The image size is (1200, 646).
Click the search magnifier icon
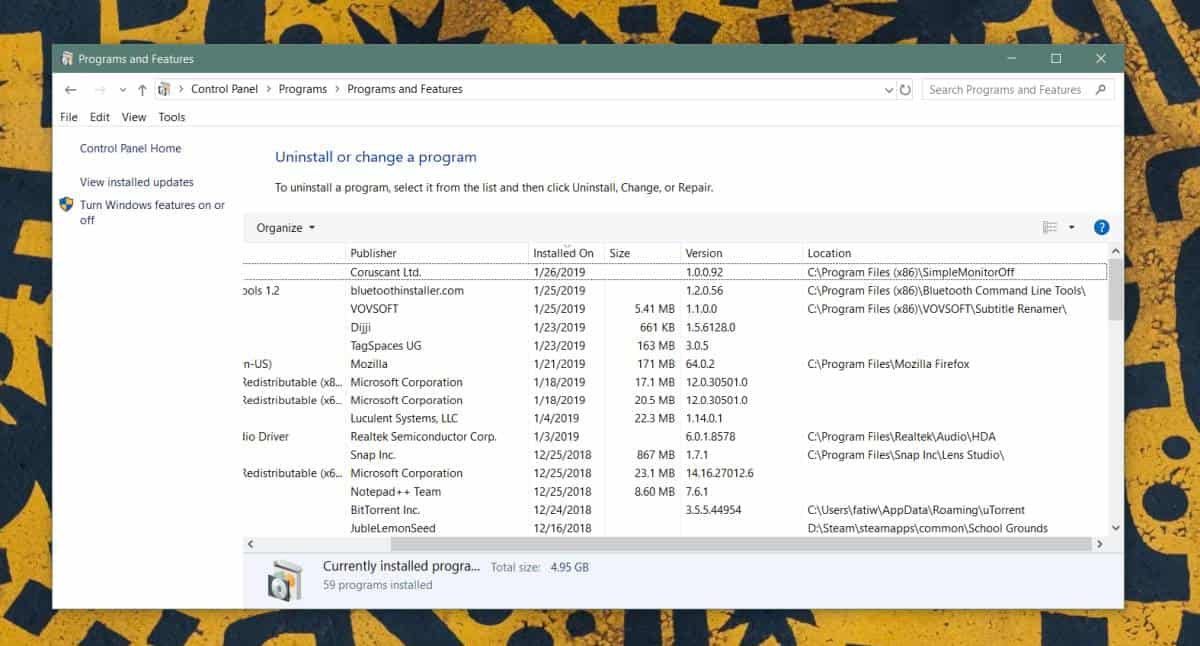(1101, 90)
